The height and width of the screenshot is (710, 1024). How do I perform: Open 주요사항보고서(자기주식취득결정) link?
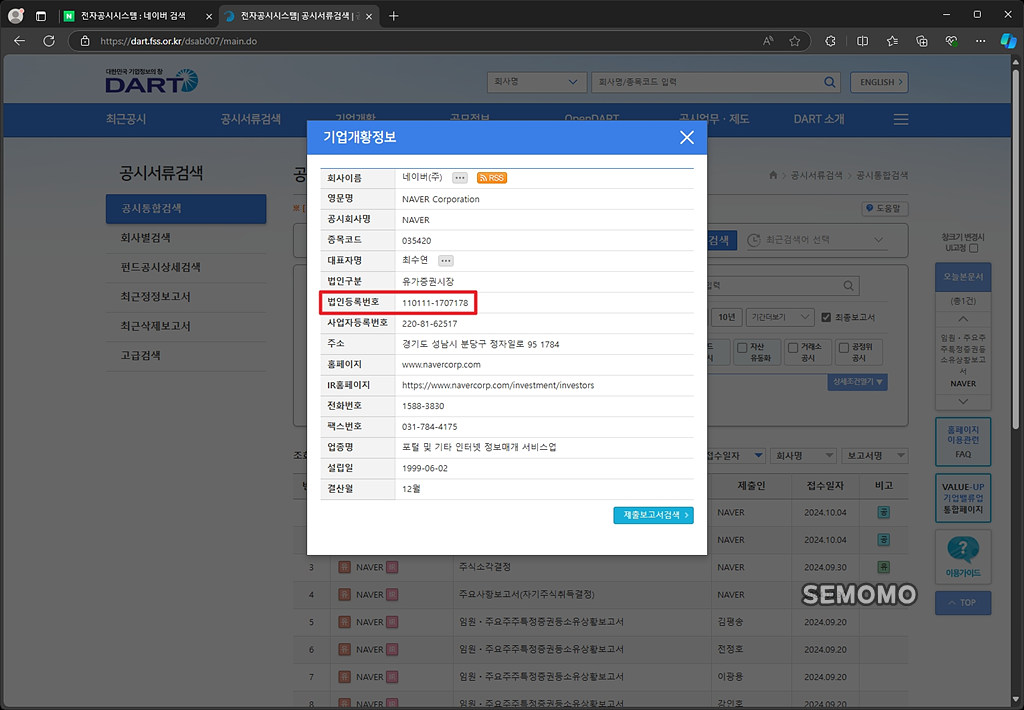pyautogui.click(x=526, y=594)
